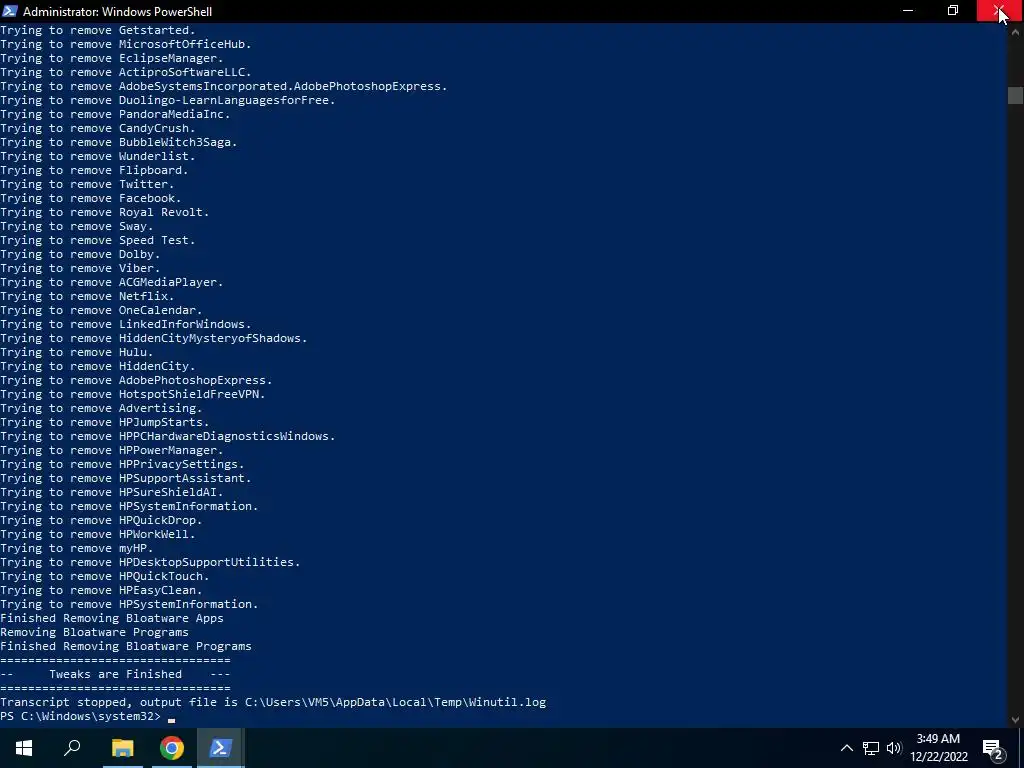Click the 'Trying to remove AdobePhotoshopExpress.' line
The image size is (1024, 768).
click(136, 380)
